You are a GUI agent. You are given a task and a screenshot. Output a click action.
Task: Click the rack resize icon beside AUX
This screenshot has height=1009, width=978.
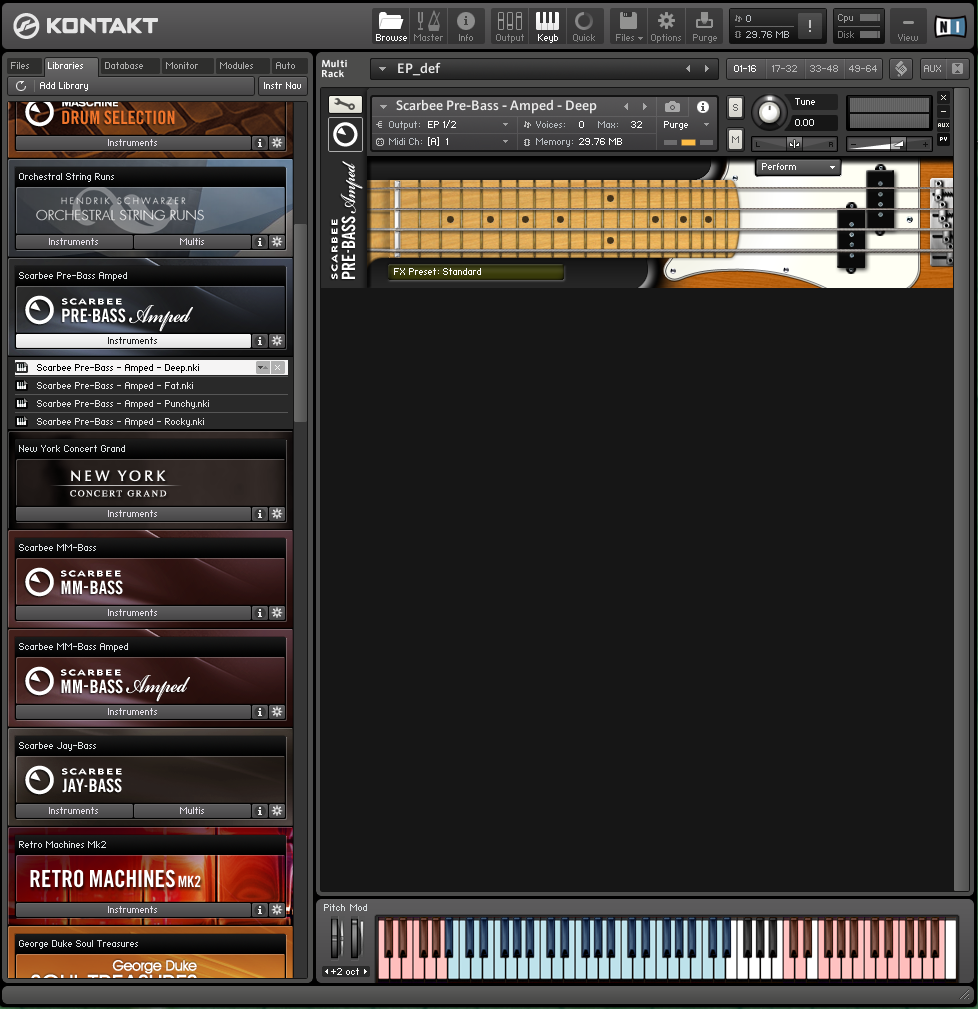(957, 68)
